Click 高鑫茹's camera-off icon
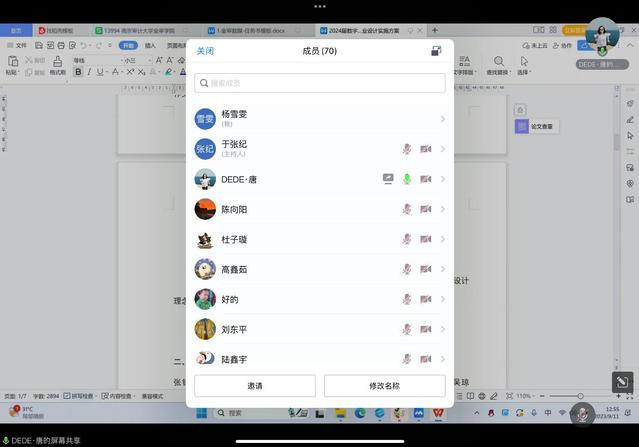 point(426,269)
